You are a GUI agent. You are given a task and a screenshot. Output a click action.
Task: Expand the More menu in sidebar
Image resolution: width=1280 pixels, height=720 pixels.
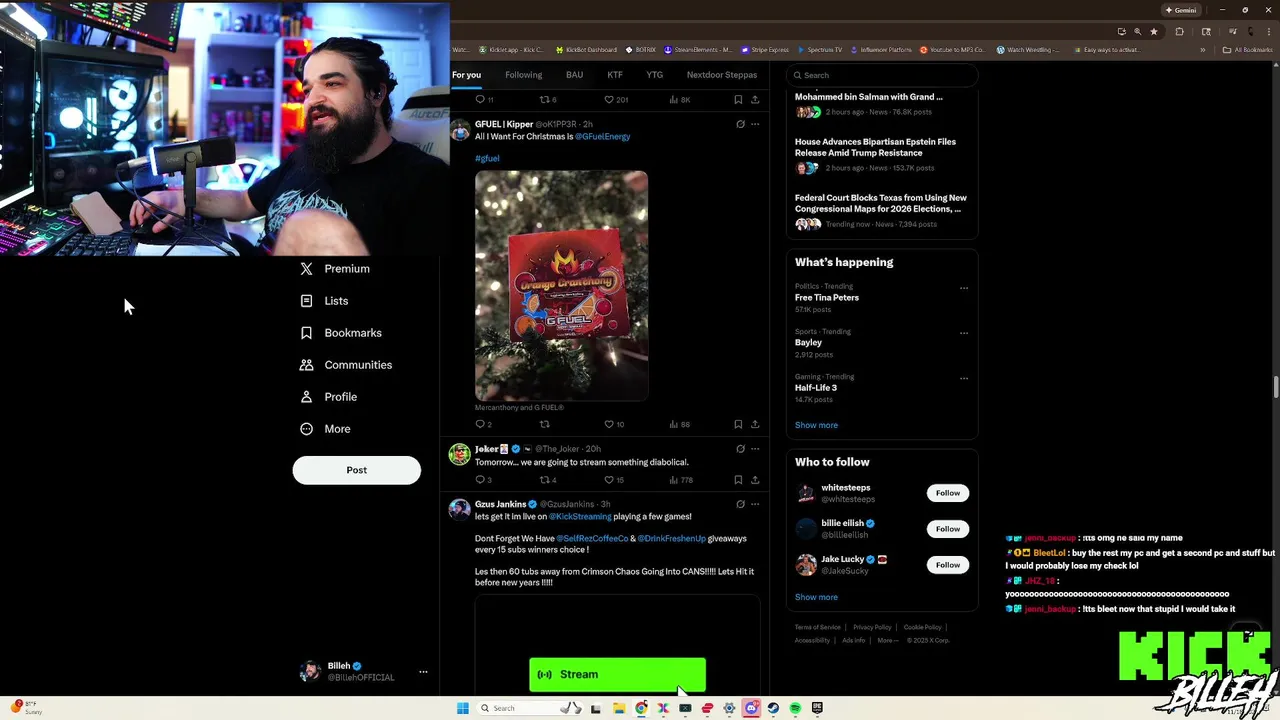[x=325, y=429]
